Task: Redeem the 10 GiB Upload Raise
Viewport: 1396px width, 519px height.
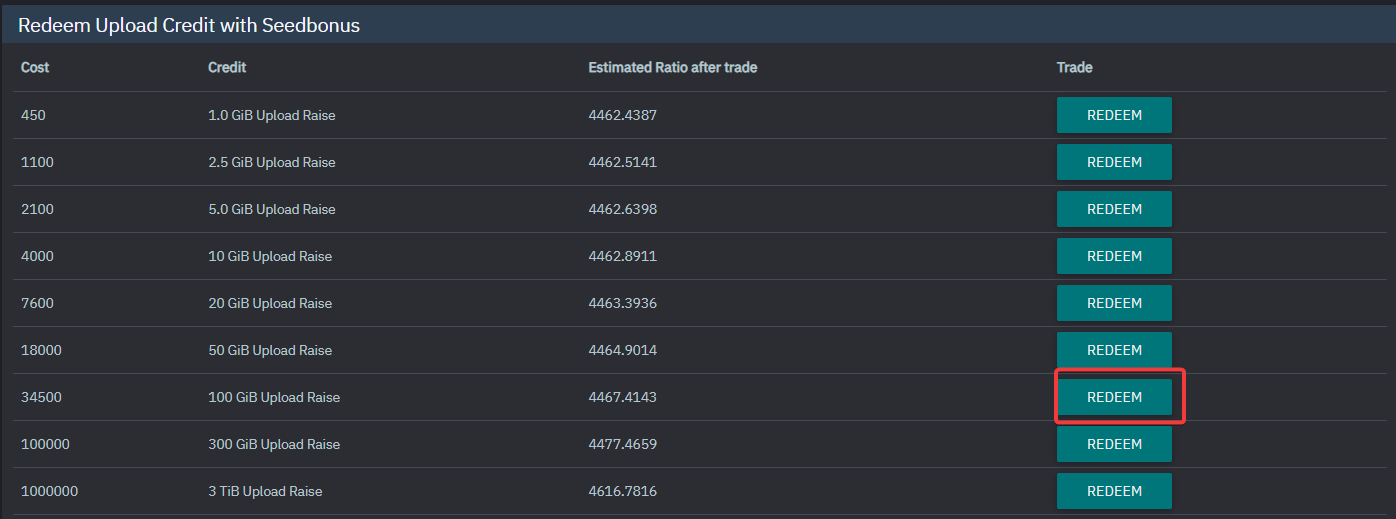Action: [x=1114, y=256]
